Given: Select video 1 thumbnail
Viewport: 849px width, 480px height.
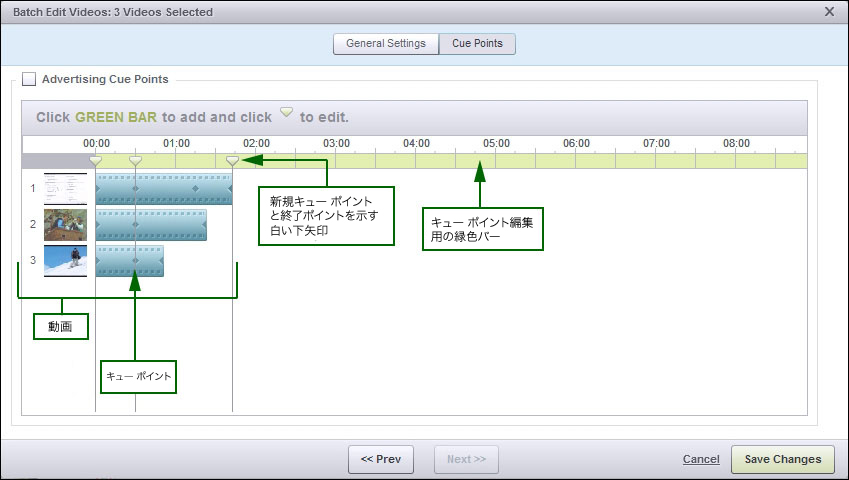Looking at the screenshot, I should pos(66,188).
